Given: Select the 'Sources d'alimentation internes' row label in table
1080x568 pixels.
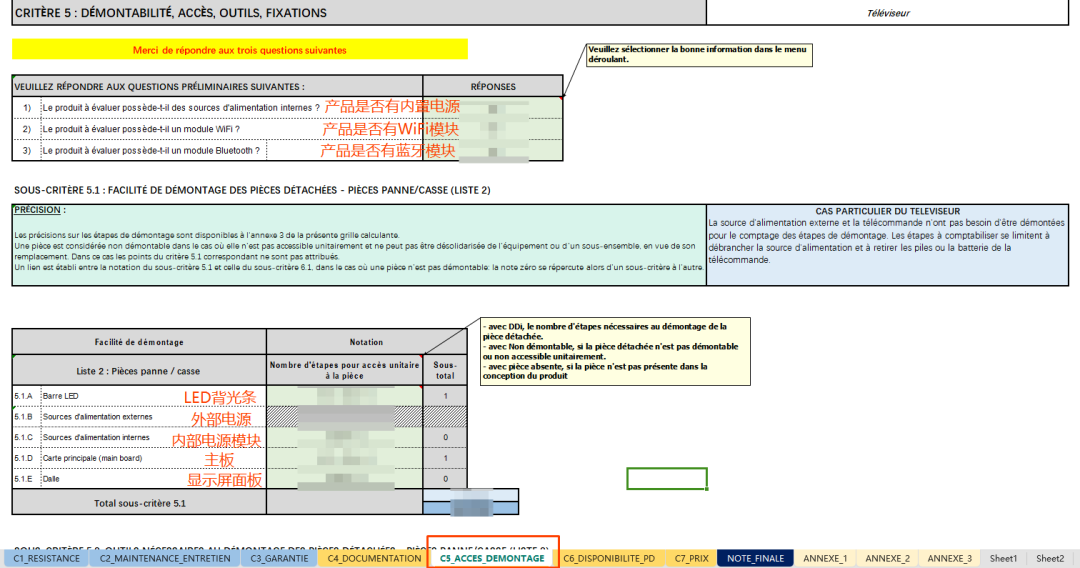Looking at the screenshot, I should [96, 437].
